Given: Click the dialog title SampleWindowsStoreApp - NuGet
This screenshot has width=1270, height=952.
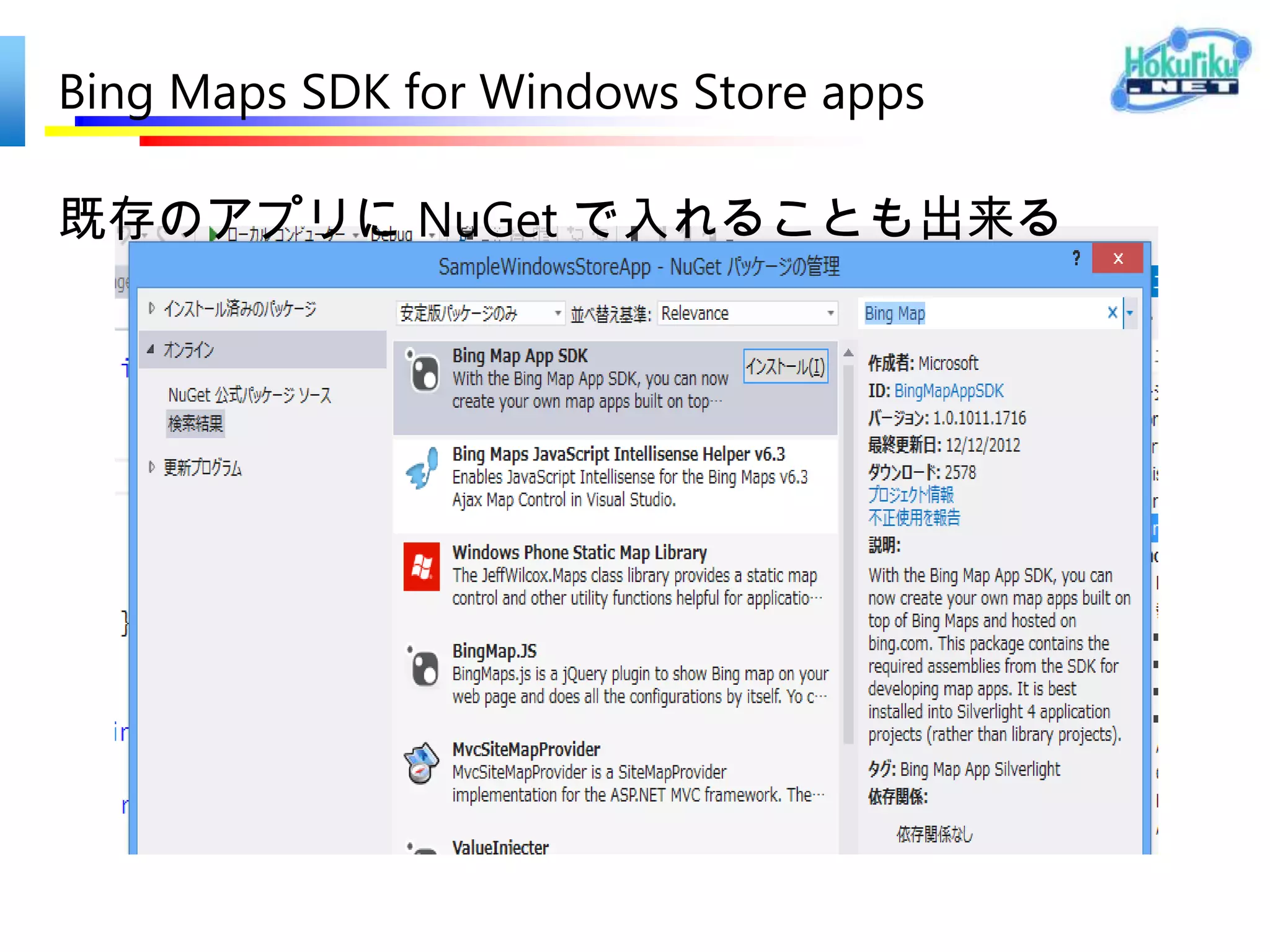Looking at the screenshot, I should (639, 267).
